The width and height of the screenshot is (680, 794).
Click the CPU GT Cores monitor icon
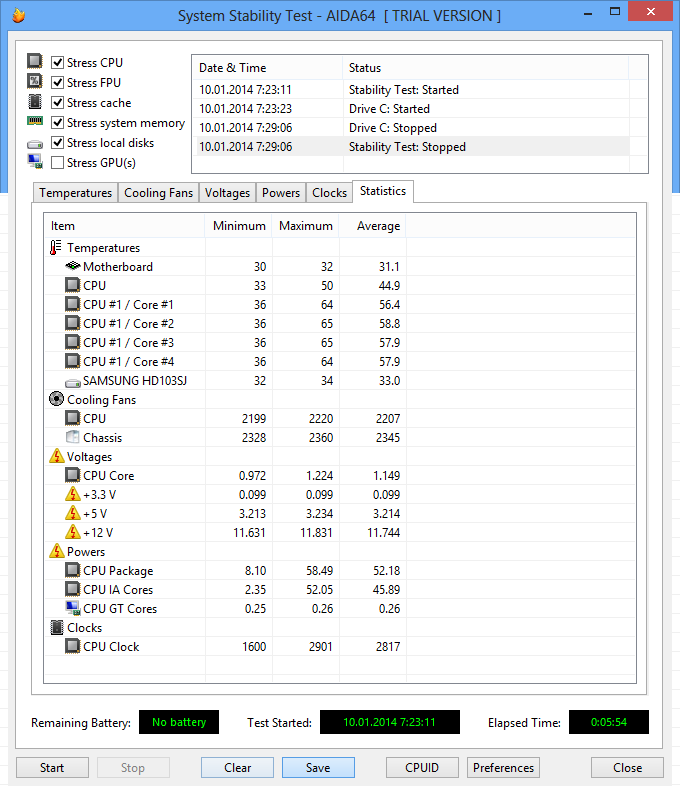72,609
